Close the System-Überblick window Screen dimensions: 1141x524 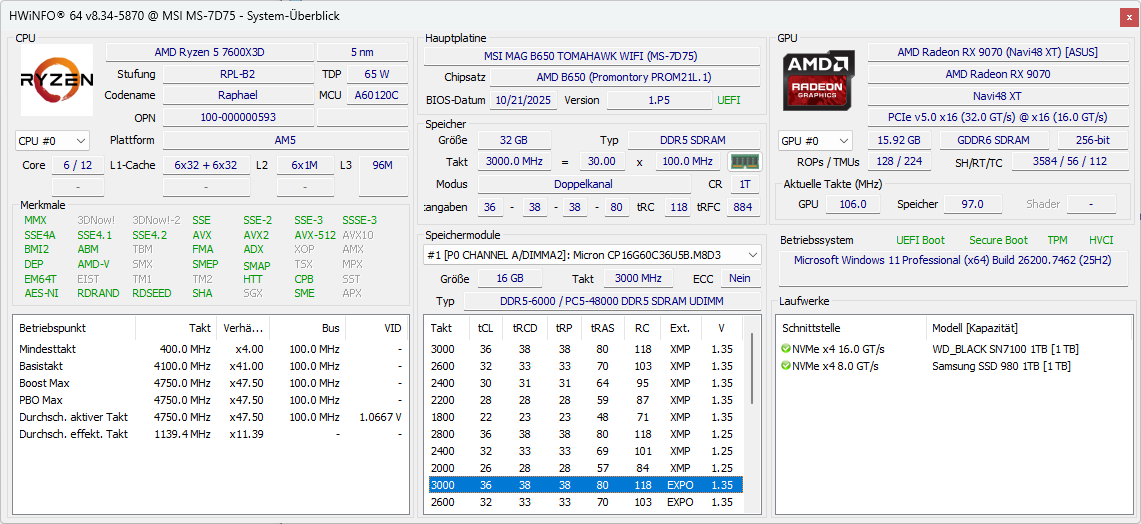click(1129, 16)
